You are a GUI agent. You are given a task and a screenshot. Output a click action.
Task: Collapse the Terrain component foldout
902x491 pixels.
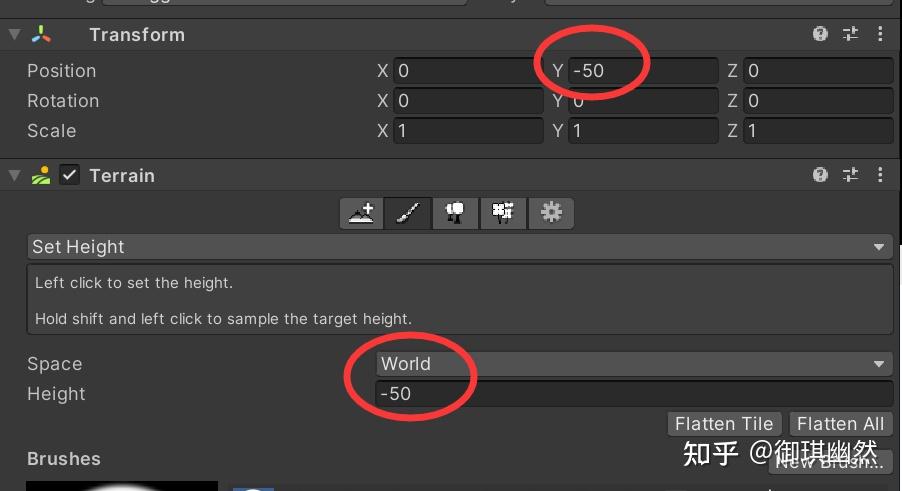click(14, 175)
